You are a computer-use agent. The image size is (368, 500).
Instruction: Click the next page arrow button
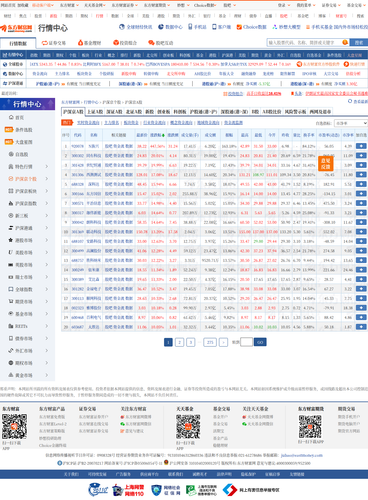click(224, 342)
